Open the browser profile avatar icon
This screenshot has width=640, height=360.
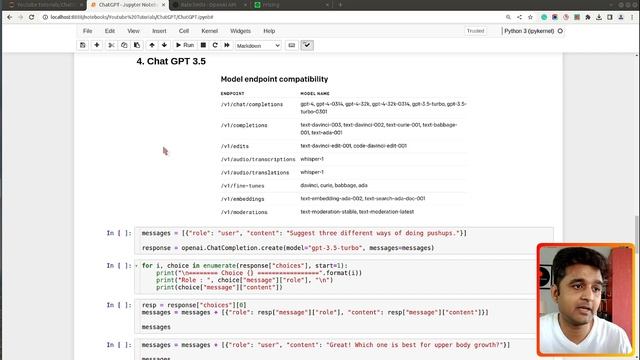click(x=621, y=17)
